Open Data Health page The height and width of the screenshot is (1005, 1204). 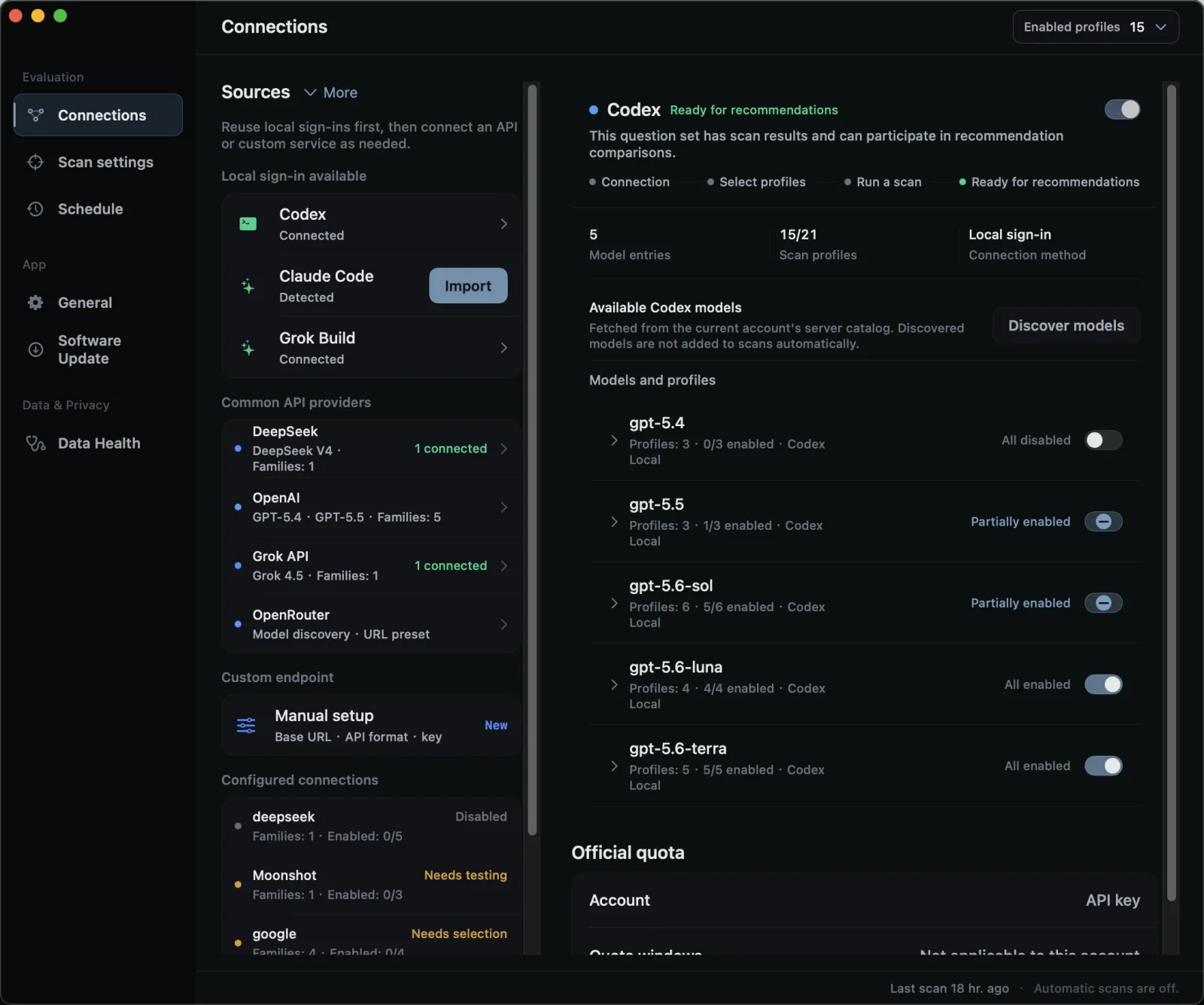click(x=98, y=443)
